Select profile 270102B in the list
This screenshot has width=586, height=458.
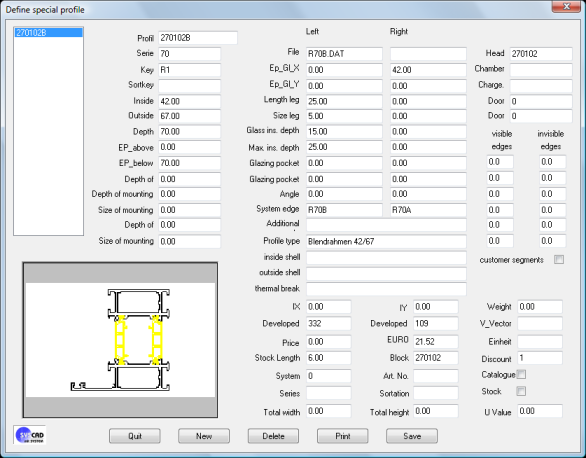49,33
